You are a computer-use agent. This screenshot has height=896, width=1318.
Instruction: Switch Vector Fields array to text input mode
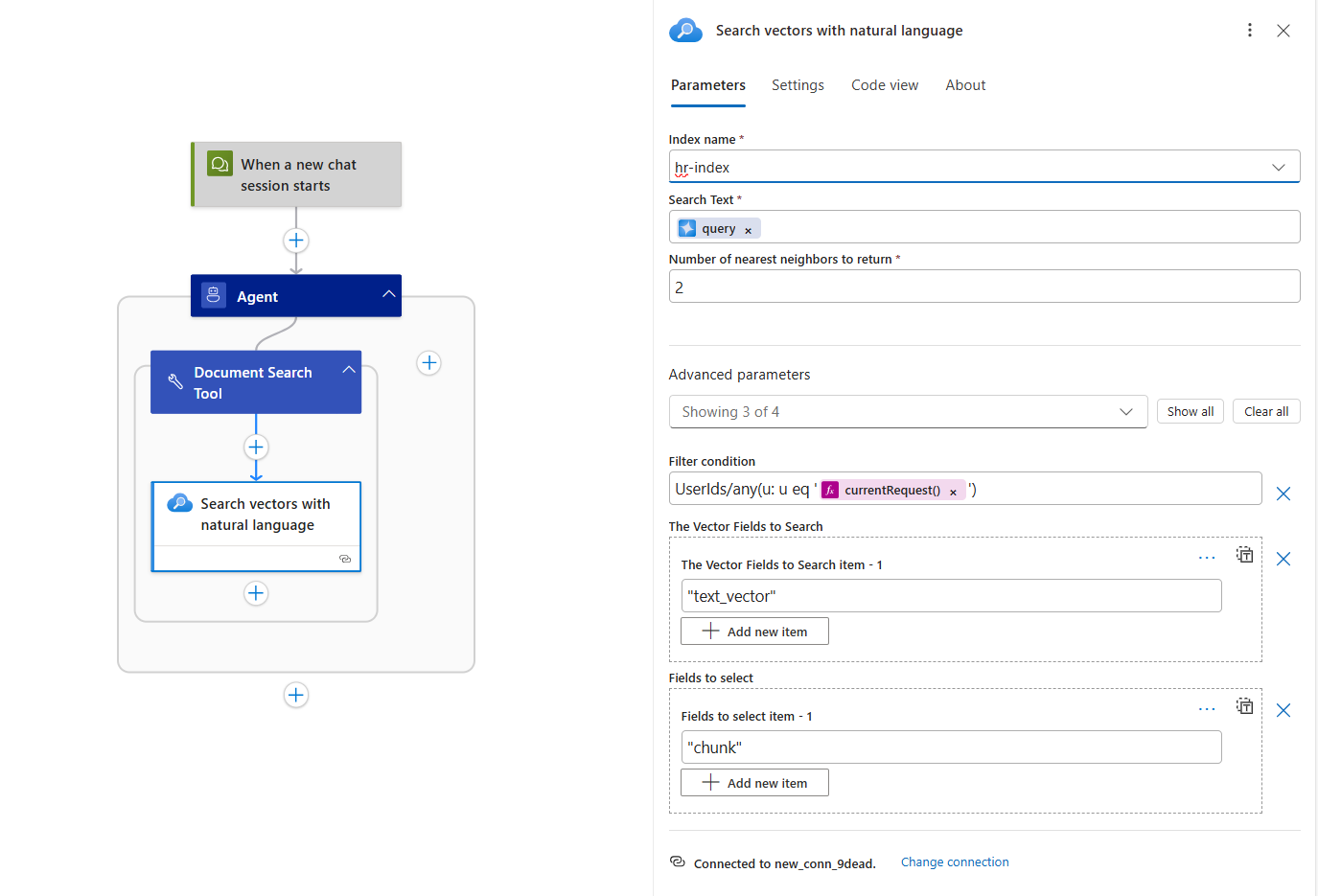click(1244, 555)
